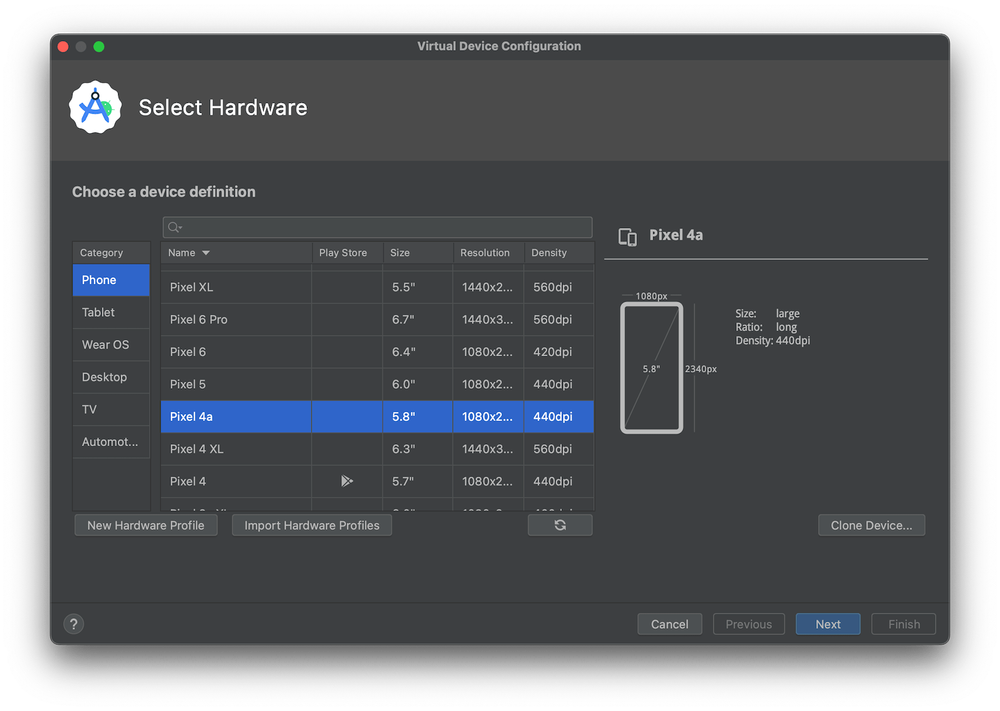
Task: Open the search options dropdown arrow
Action: [x=180, y=227]
